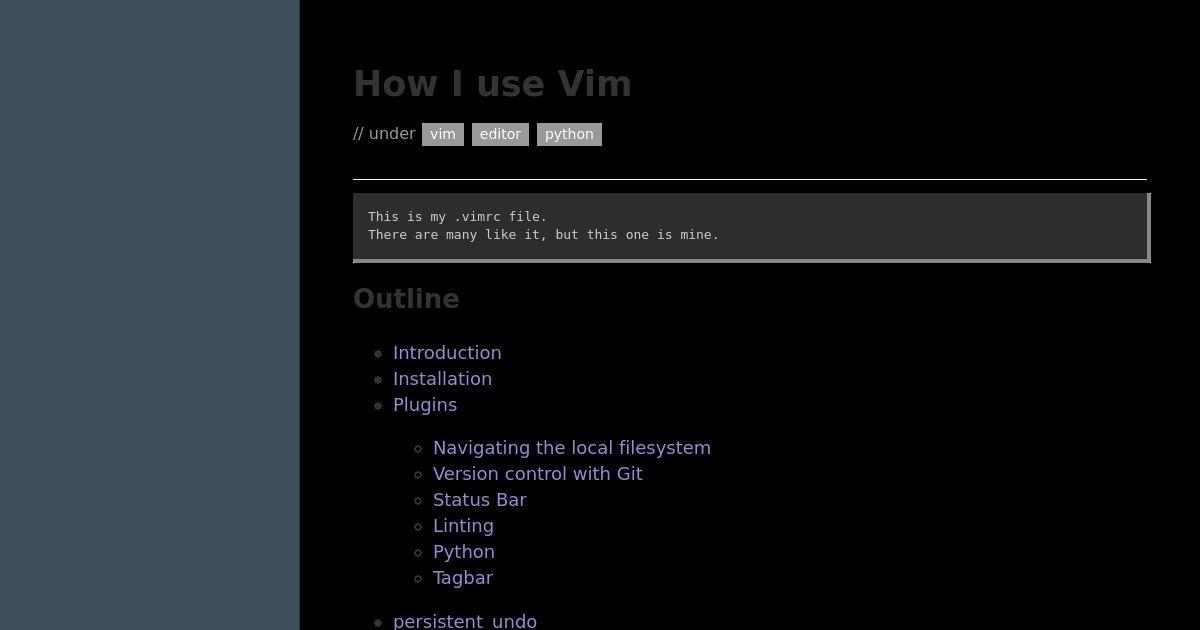Click the '// under' label
The image size is (1200, 630).
(x=384, y=134)
